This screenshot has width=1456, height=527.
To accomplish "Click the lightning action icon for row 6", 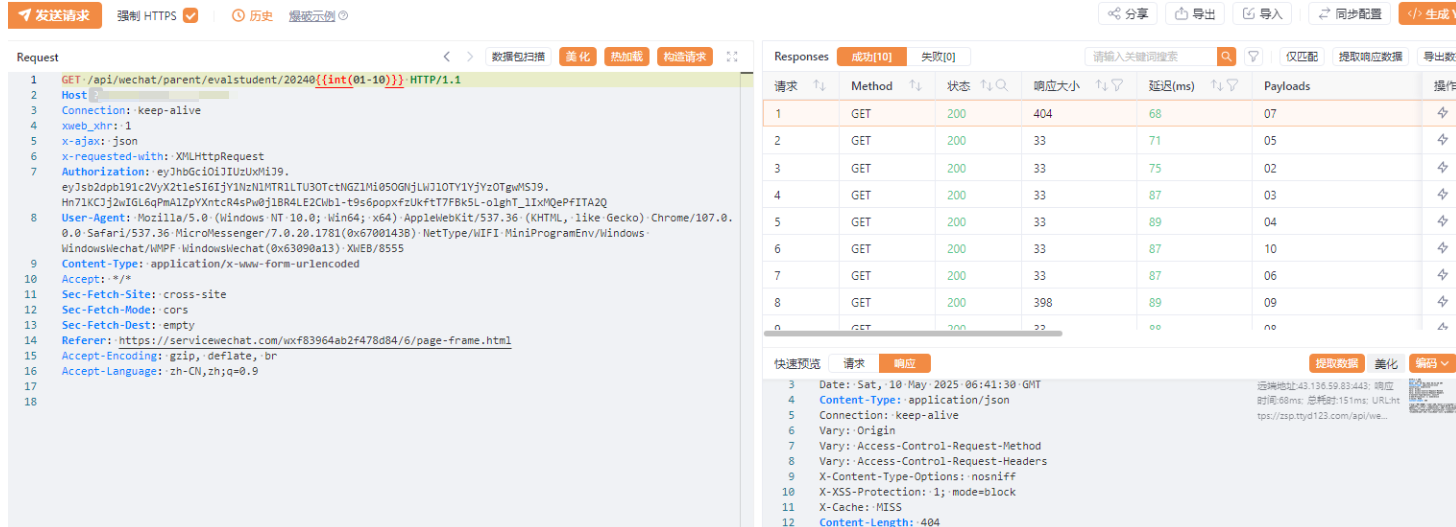I will [x=1442, y=248].
